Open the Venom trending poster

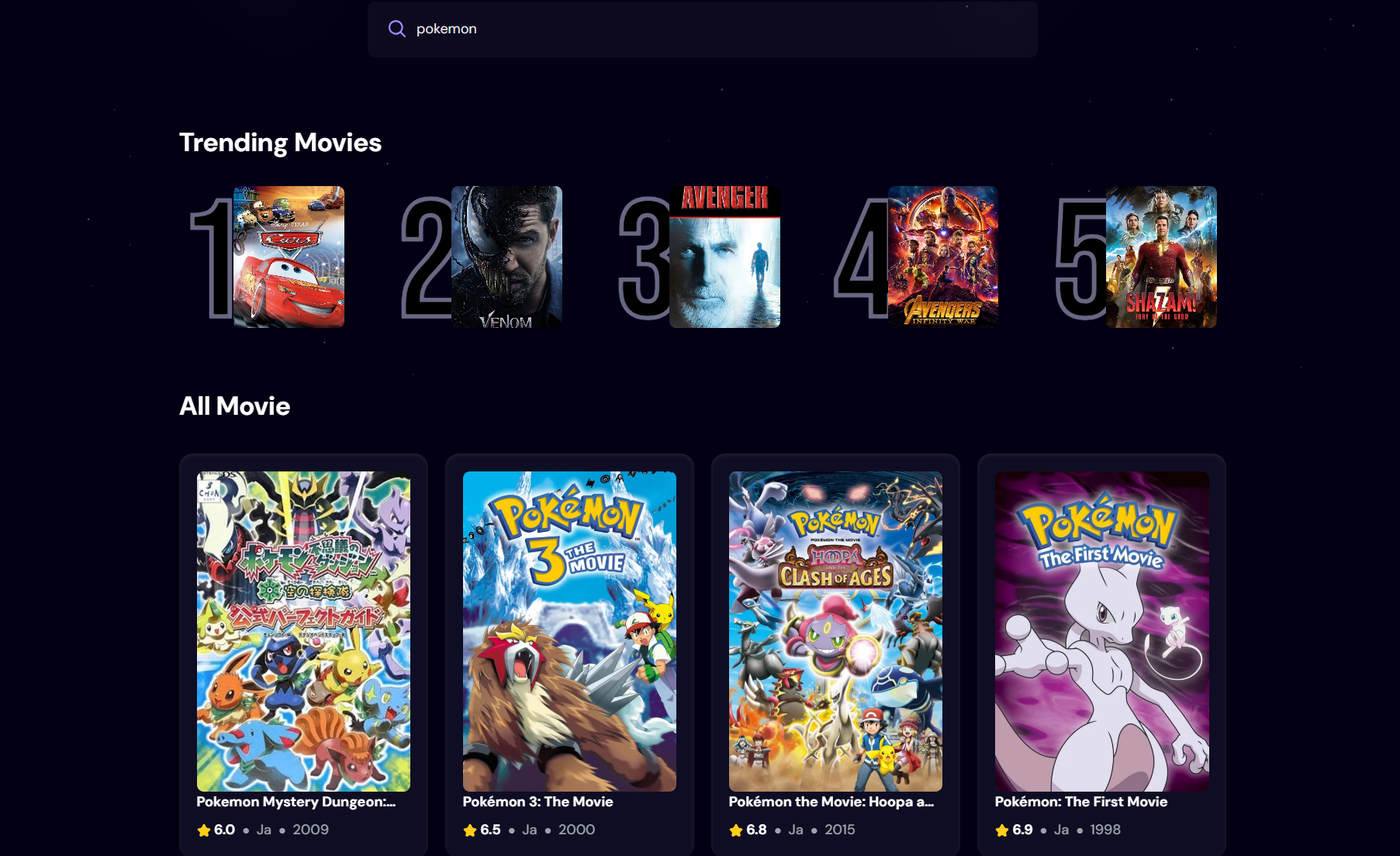(x=506, y=257)
